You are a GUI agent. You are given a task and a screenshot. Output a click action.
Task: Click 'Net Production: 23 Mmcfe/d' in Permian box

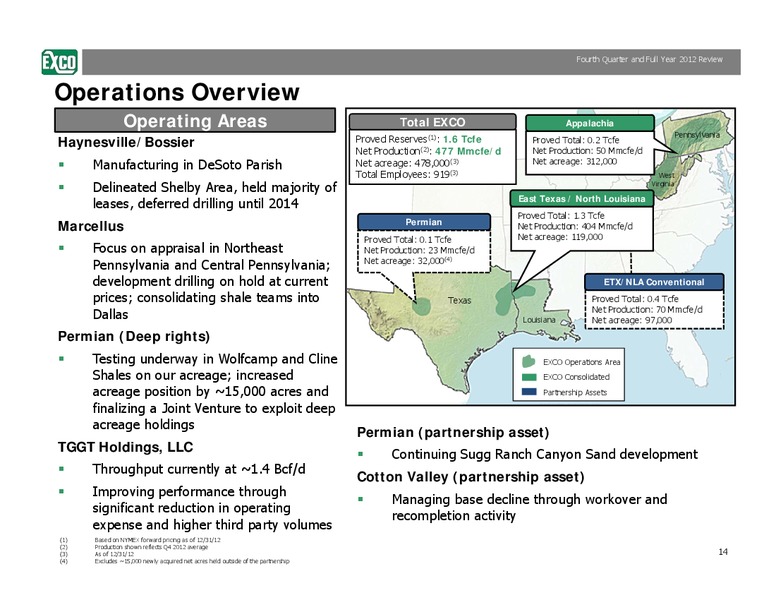tap(419, 250)
